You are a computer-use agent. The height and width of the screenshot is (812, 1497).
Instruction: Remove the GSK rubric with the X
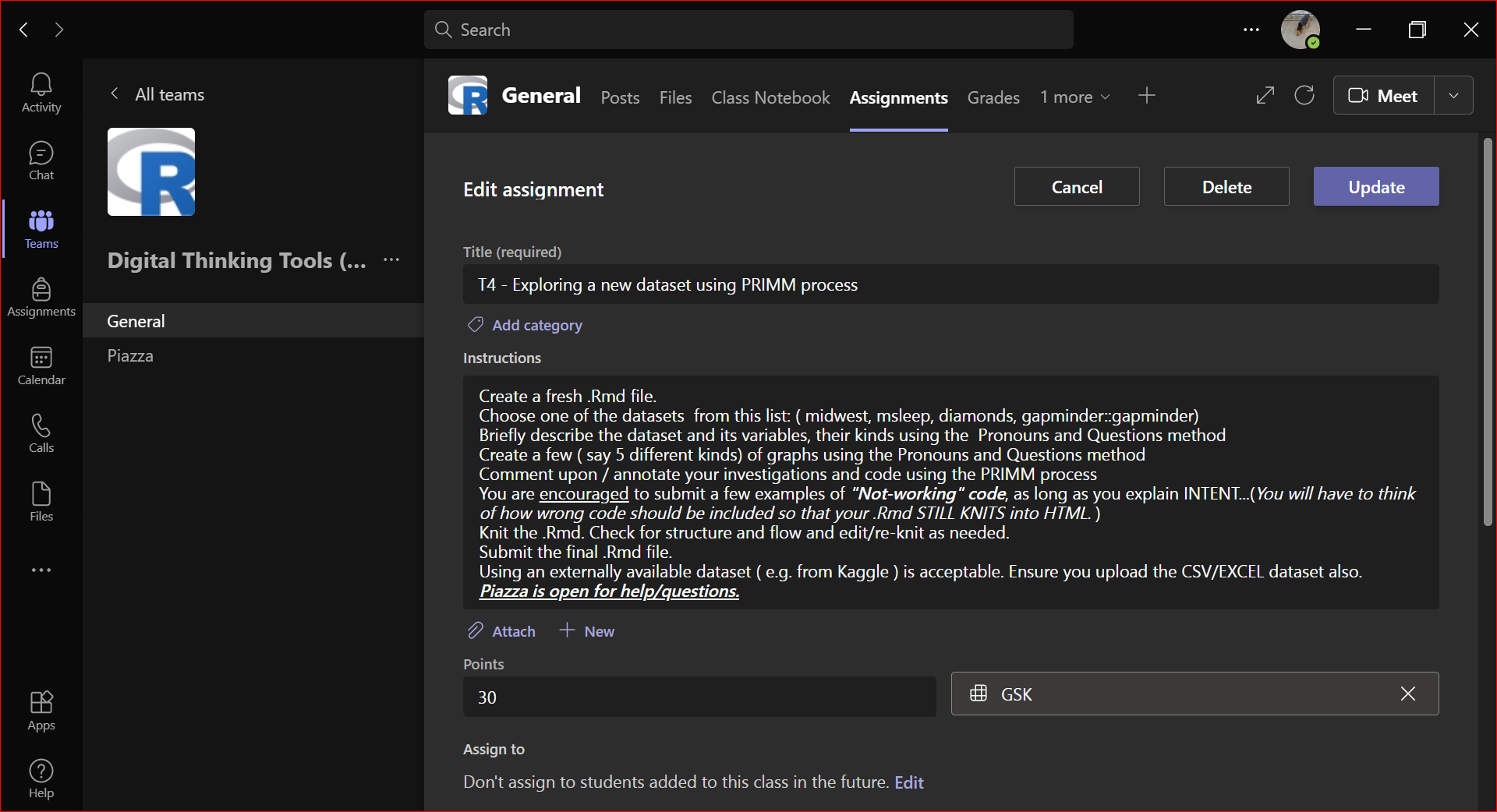(1408, 694)
